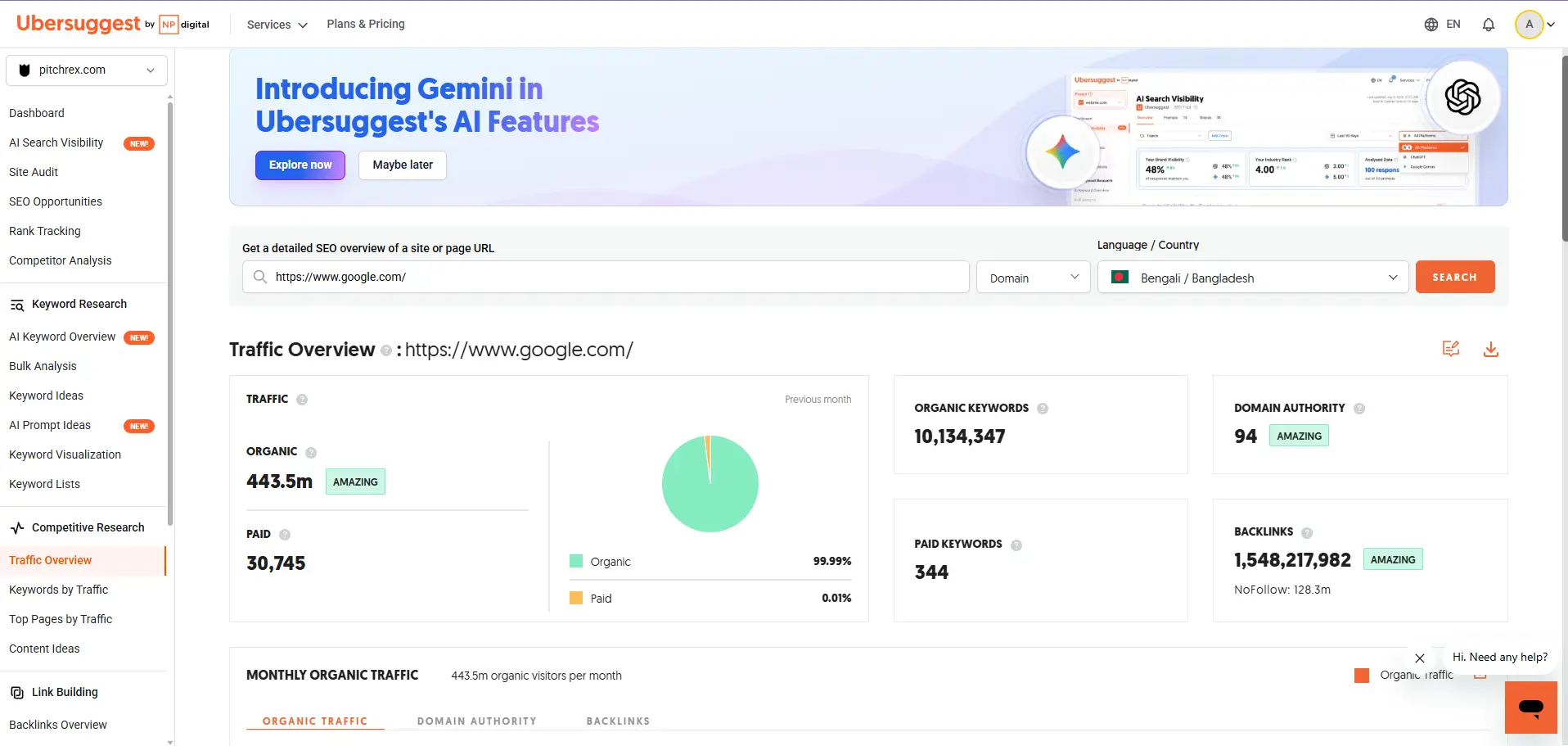Click the info icon next to ORGANIC
Viewport: 1568px width, 746px height.
coord(311,452)
